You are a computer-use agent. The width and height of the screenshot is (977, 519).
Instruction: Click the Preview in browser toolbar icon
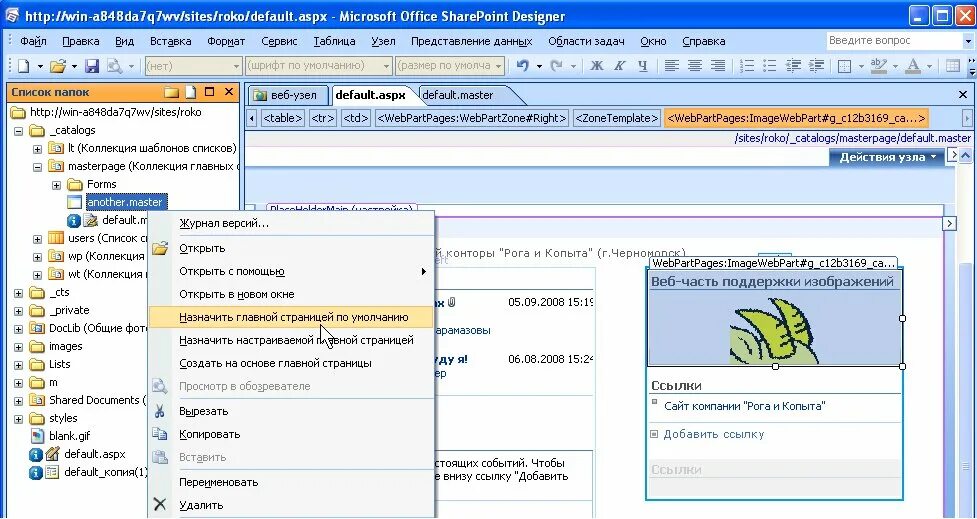114,65
